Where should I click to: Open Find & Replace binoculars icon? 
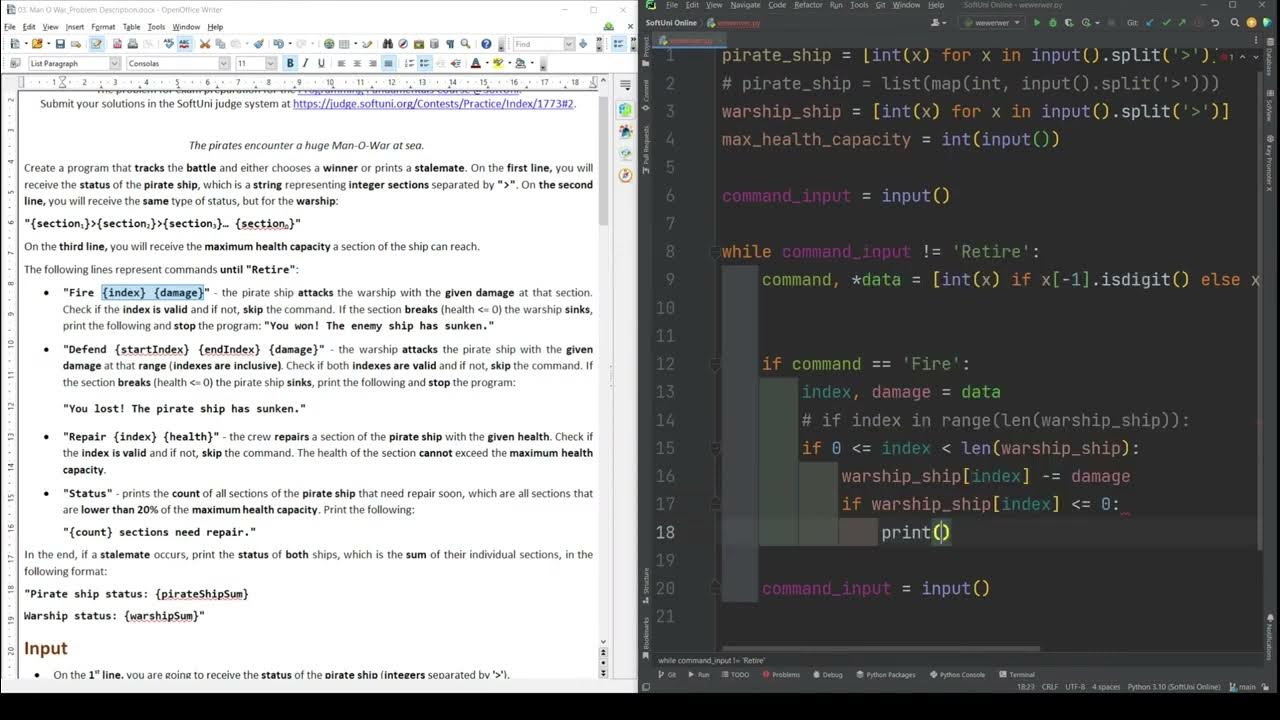tap(386, 44)
